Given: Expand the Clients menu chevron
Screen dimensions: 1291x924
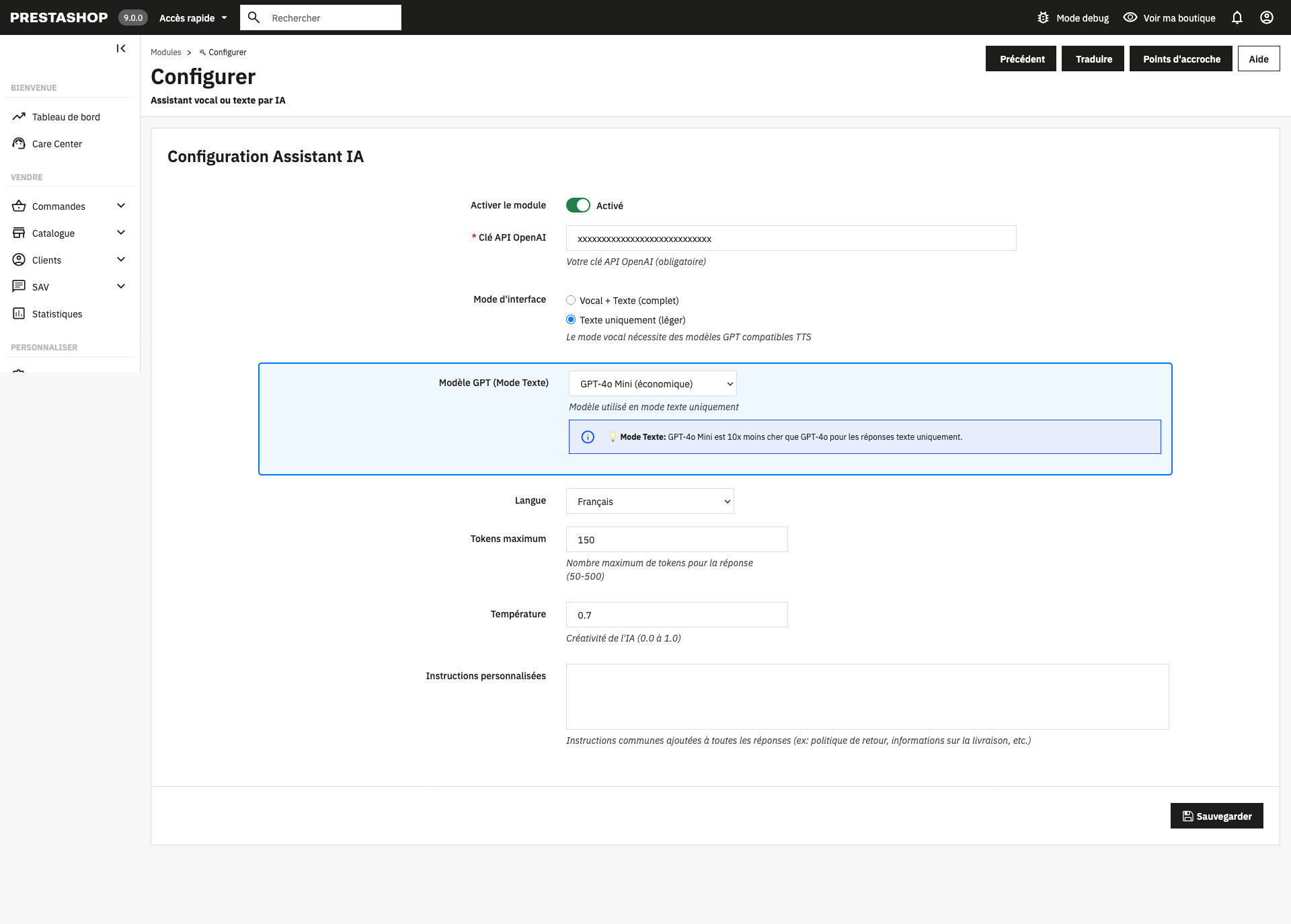Looking at the screenshot, I should (121, 260).
